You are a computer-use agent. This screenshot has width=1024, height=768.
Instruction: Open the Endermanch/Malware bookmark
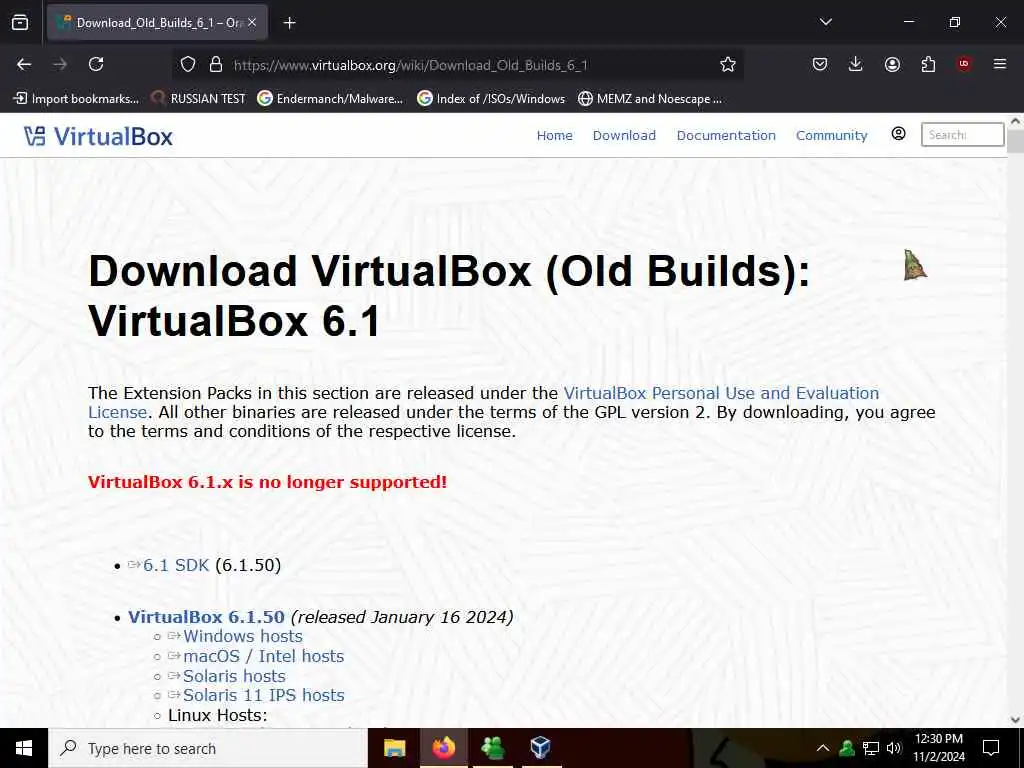(x=330, y=99)
